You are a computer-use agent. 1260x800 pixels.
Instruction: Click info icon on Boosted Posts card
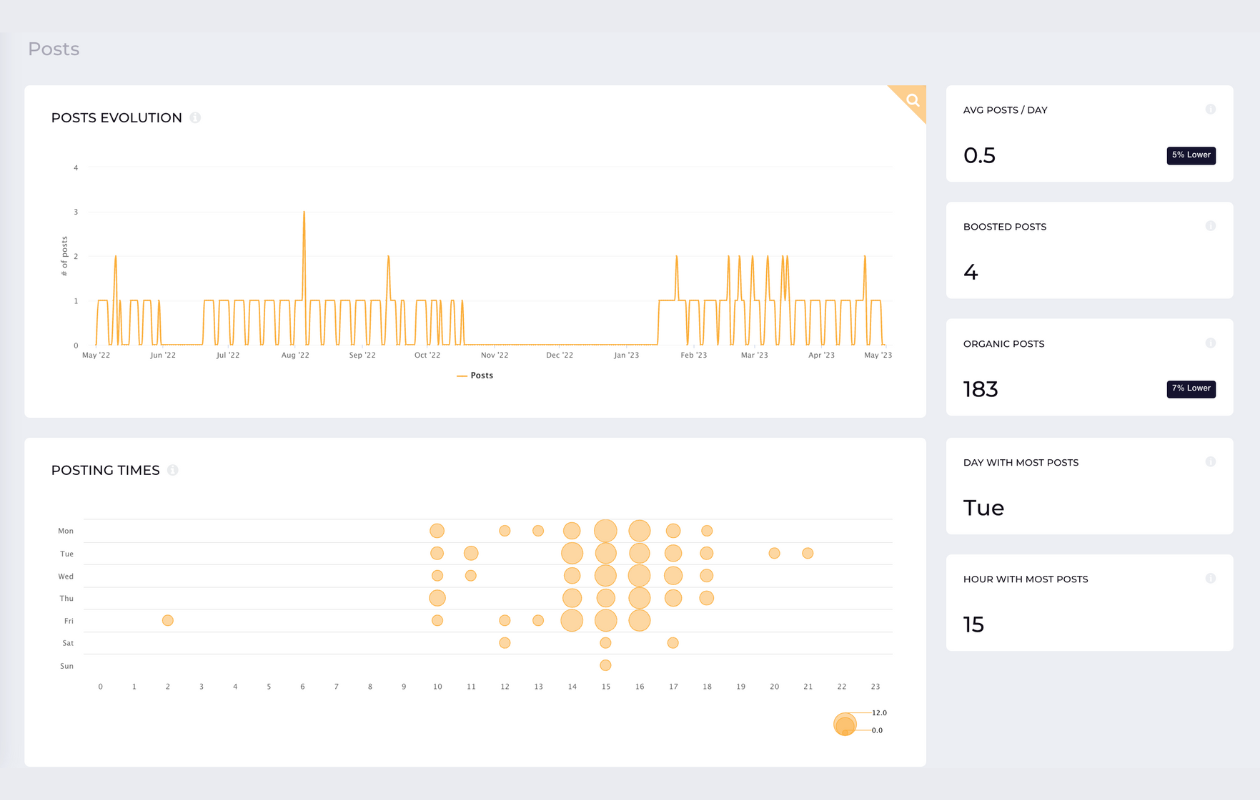click(1210, 226)
